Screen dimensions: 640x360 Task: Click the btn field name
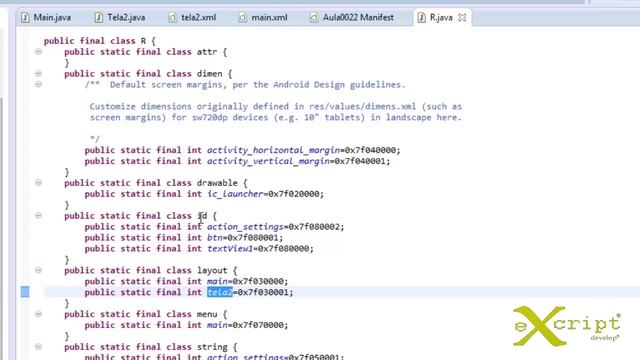pos(215,238)
